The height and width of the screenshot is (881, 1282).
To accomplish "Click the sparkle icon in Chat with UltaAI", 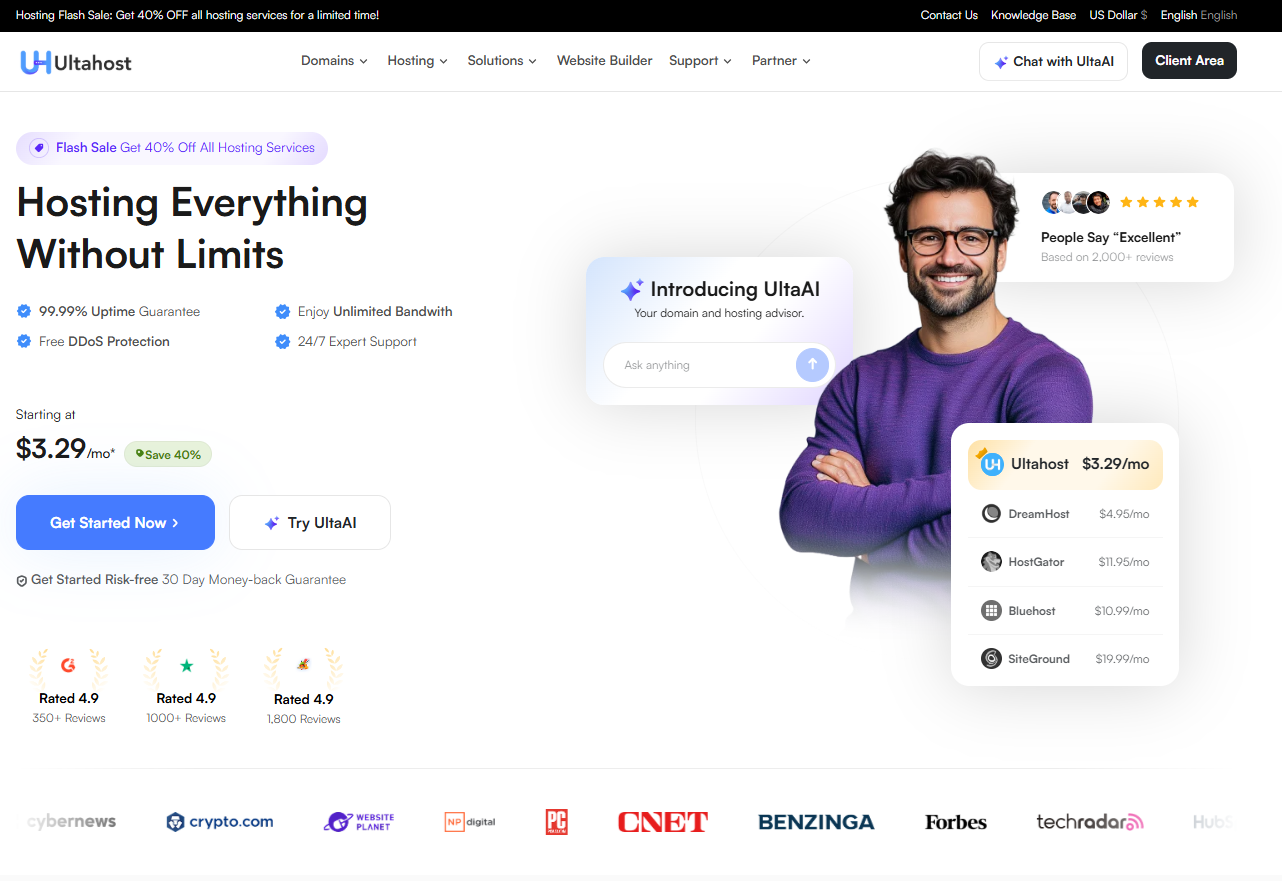I will tap(1001, 62).
